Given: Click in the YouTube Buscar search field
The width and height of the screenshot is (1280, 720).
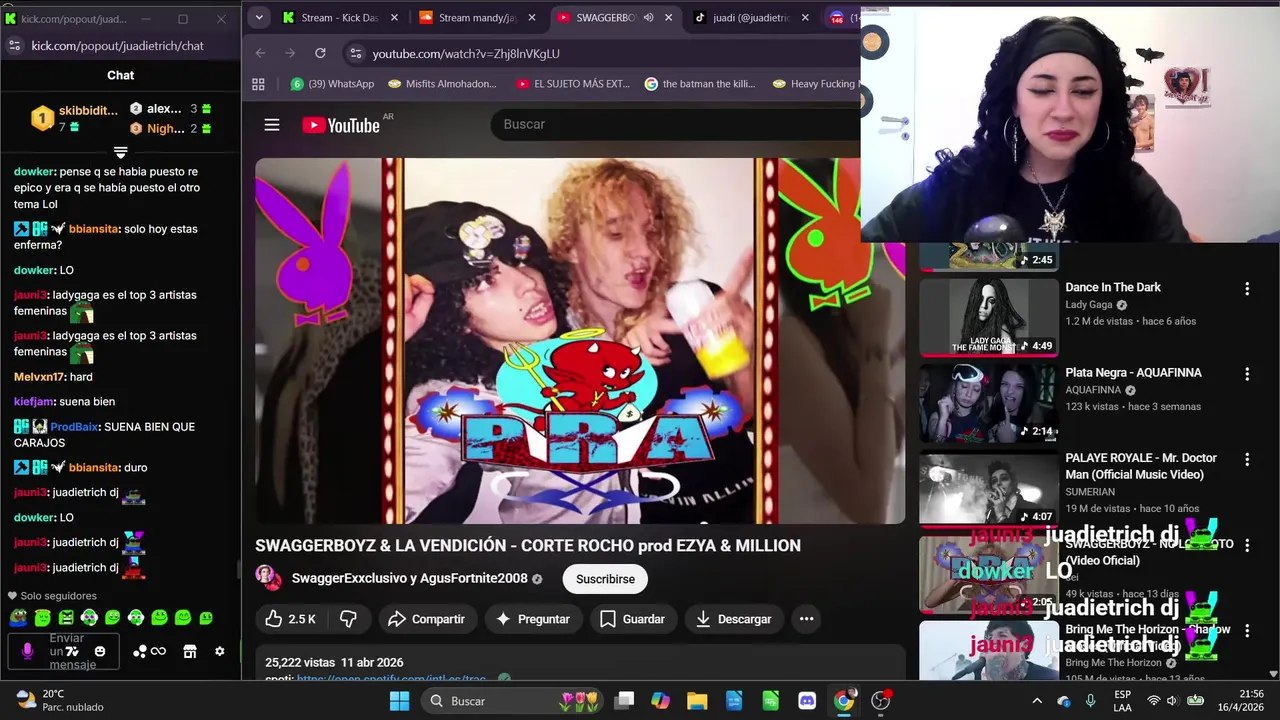Looking at the screenshot, I should coord(675,124).
